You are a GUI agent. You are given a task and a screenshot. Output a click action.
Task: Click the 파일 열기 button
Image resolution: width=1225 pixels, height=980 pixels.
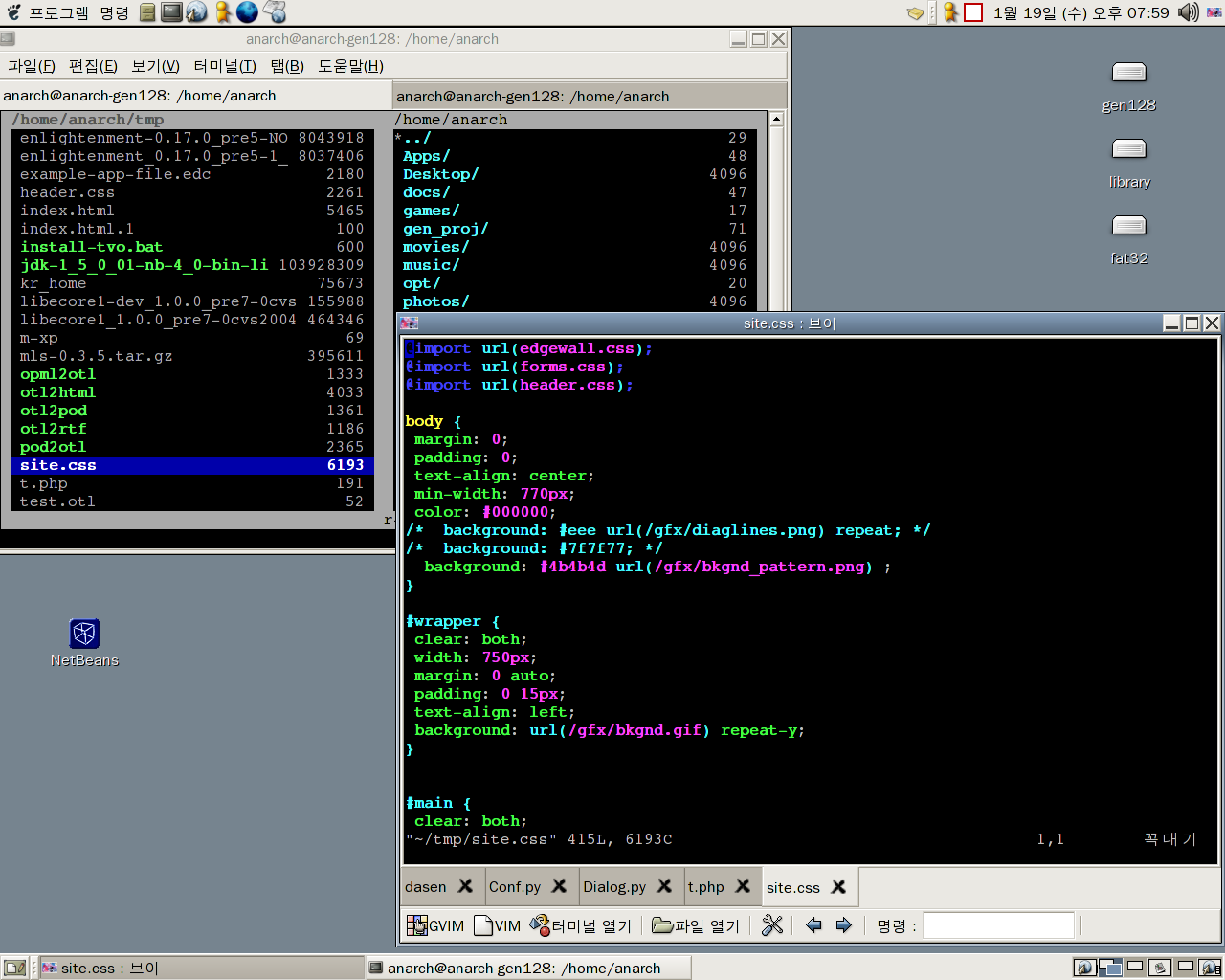pos(696,925)
